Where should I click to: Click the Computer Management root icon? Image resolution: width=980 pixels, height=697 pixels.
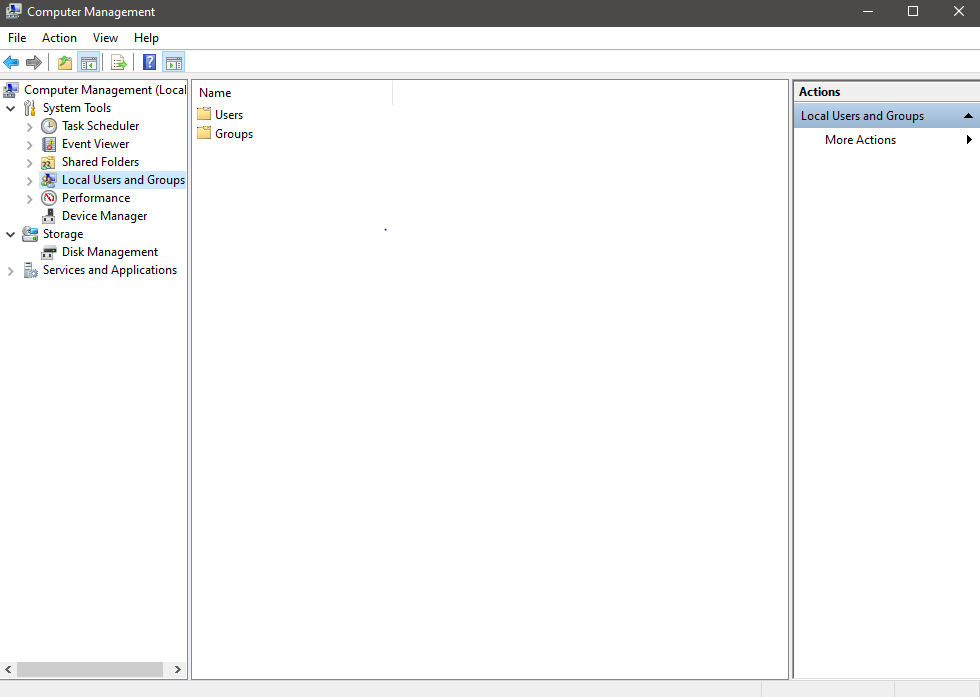tap(11, 90)
